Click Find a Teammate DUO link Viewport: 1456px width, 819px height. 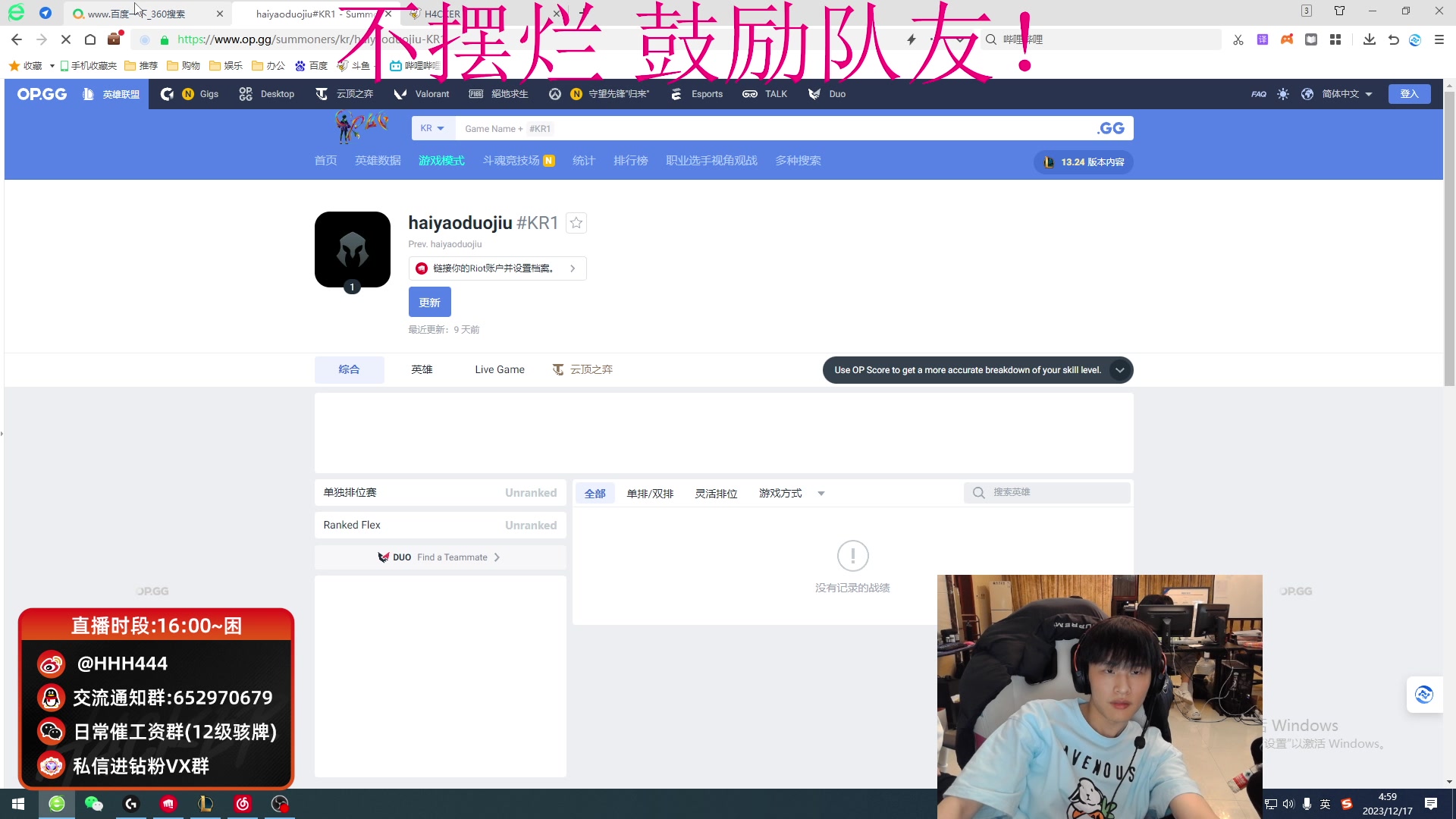pos(440,557)
